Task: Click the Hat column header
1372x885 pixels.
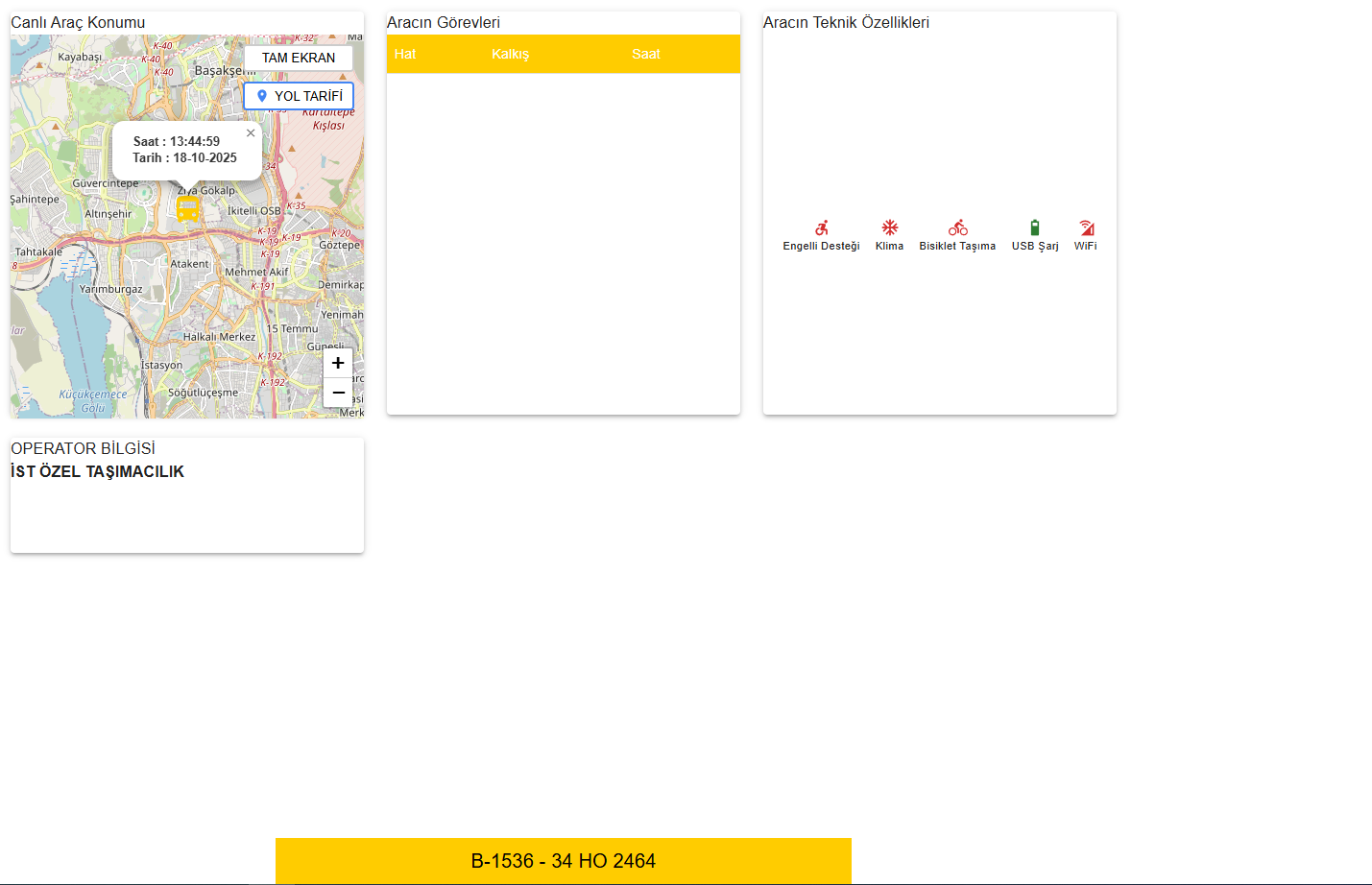Action: (405, 54)
